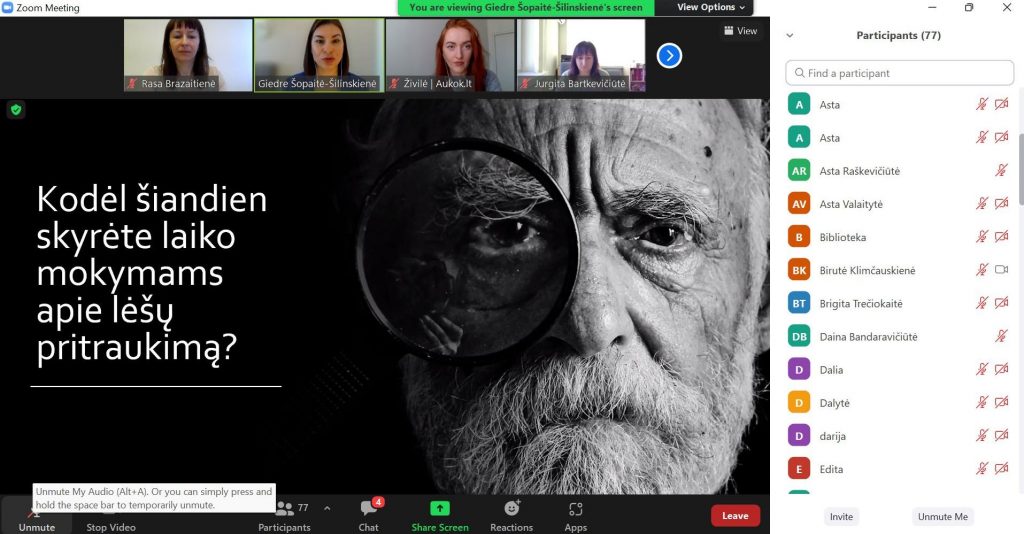Image resolution: width=1024 pixels, height=534 pixels.
Task: Click Asta Valaitytė's video-off icon
Action: pyautogui.click(x=1001, y=204)
